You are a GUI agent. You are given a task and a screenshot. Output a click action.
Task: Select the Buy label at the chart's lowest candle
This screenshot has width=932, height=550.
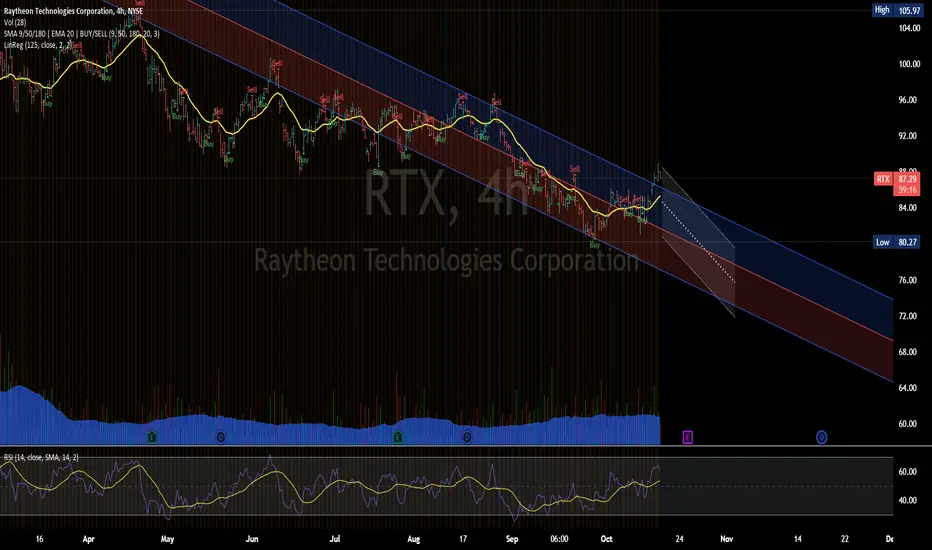coord(594,245)
